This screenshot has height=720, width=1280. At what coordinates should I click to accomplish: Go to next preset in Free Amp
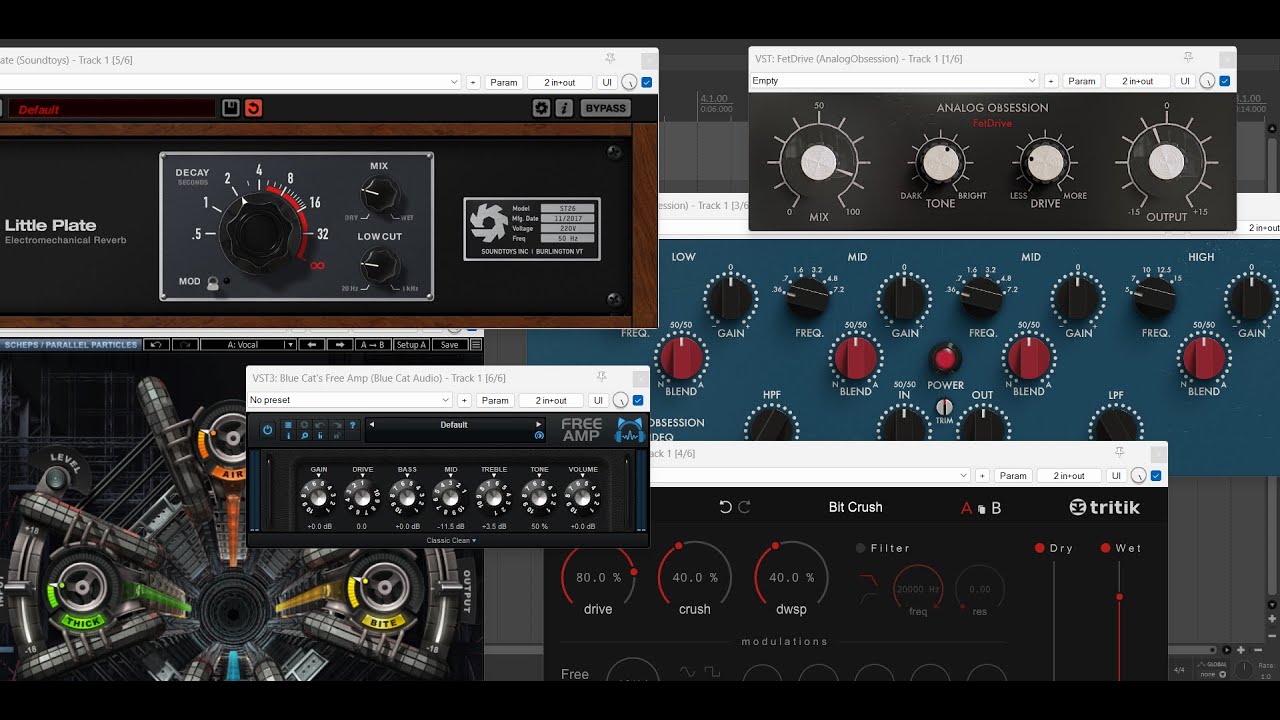(538, 425)
